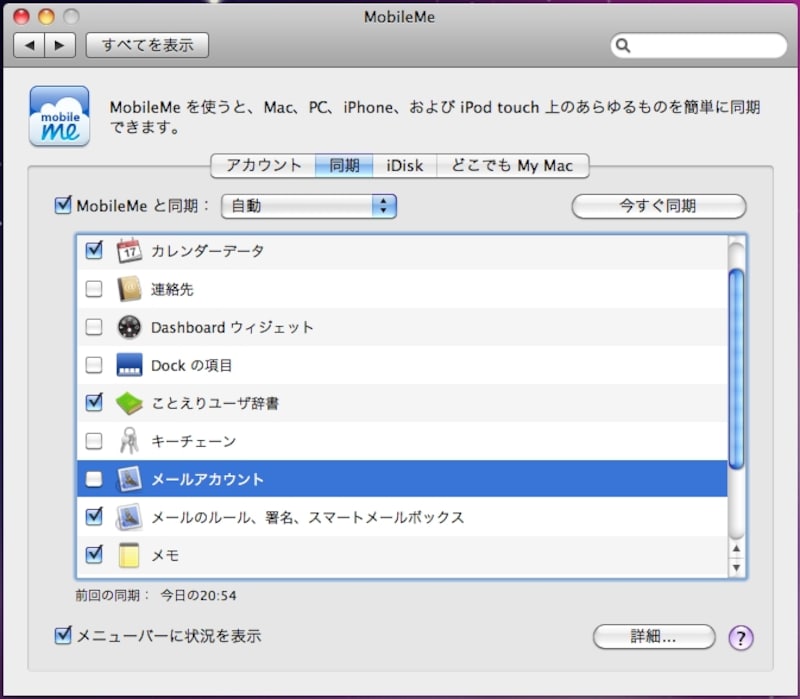Select the 同期 tab
Viewport: 800px width, 699px height.
(x=344, y=166)
